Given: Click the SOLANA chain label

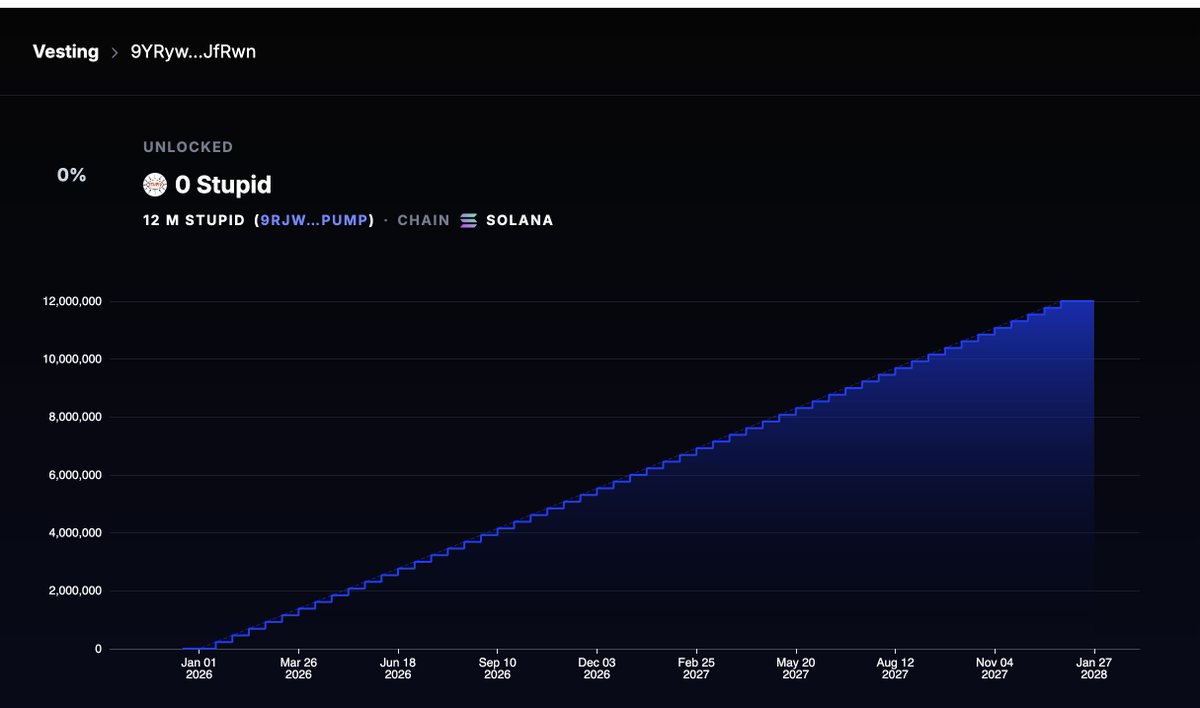Looking at the screenshot, I should (520, 220).
